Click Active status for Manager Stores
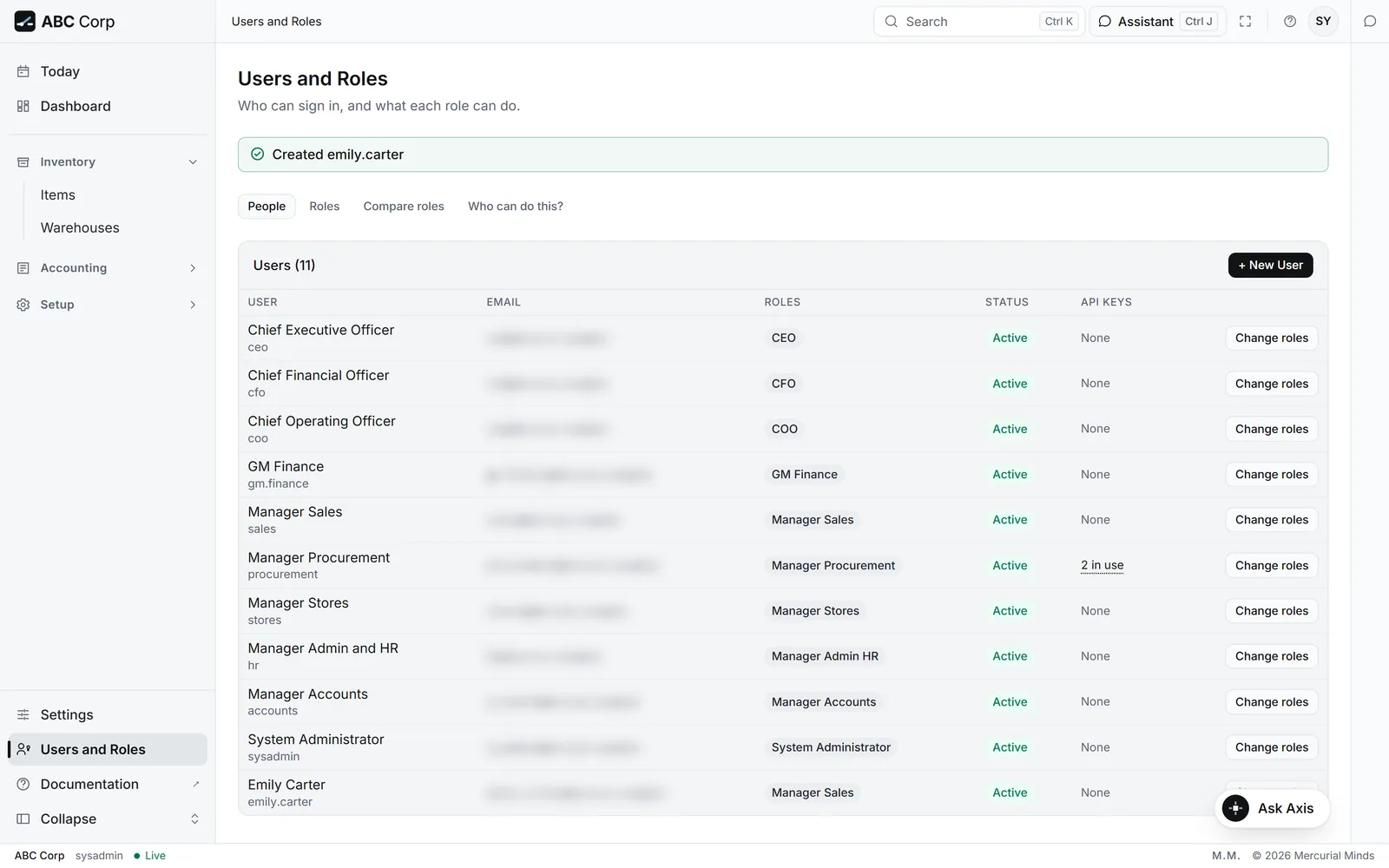1389x868 pixels. (x=1010, y=611)
